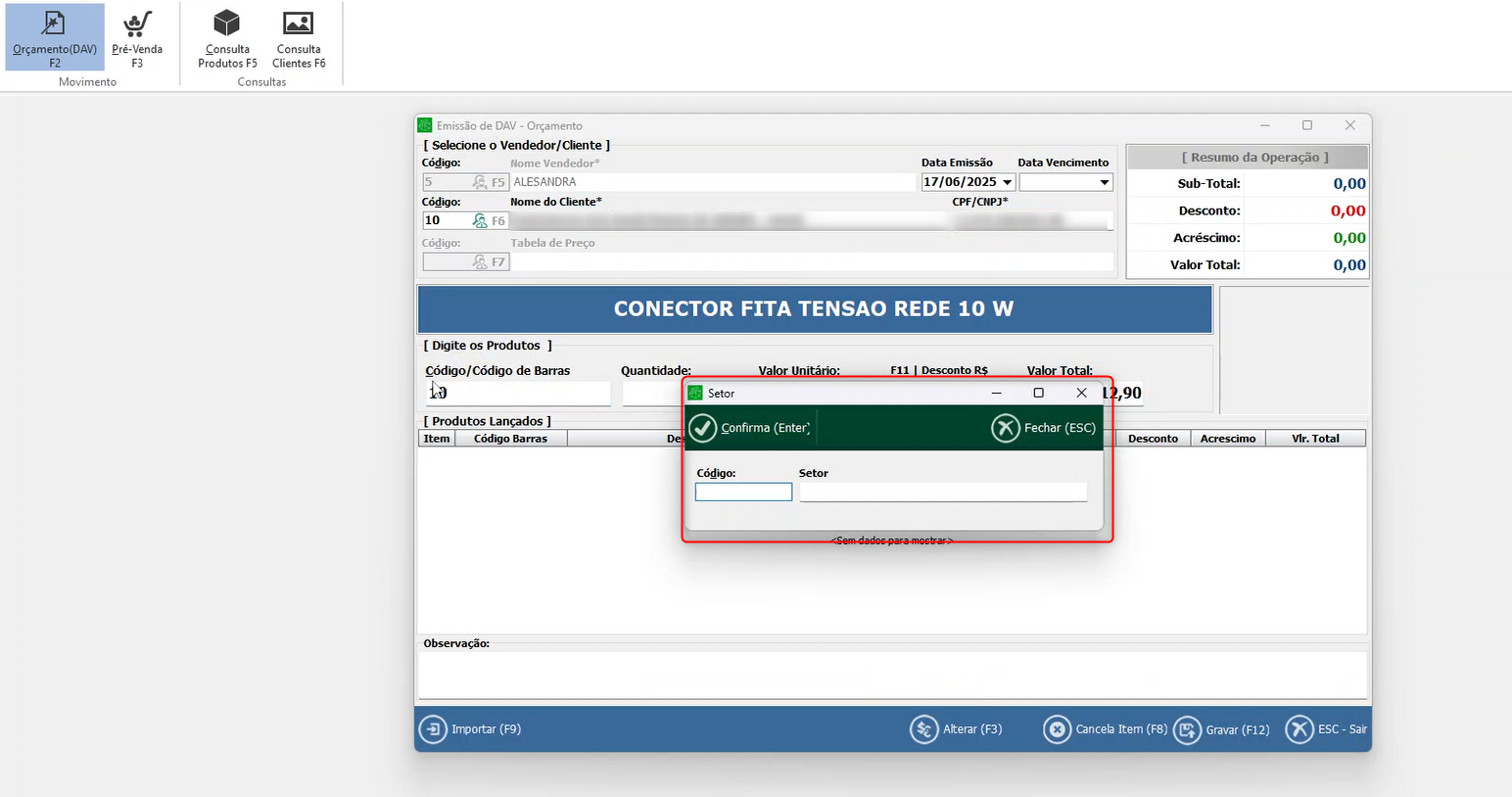This screenshot has height=797, width=1512.
Task: Close the Emissão de DAV window
Action: click(1350, 125)
